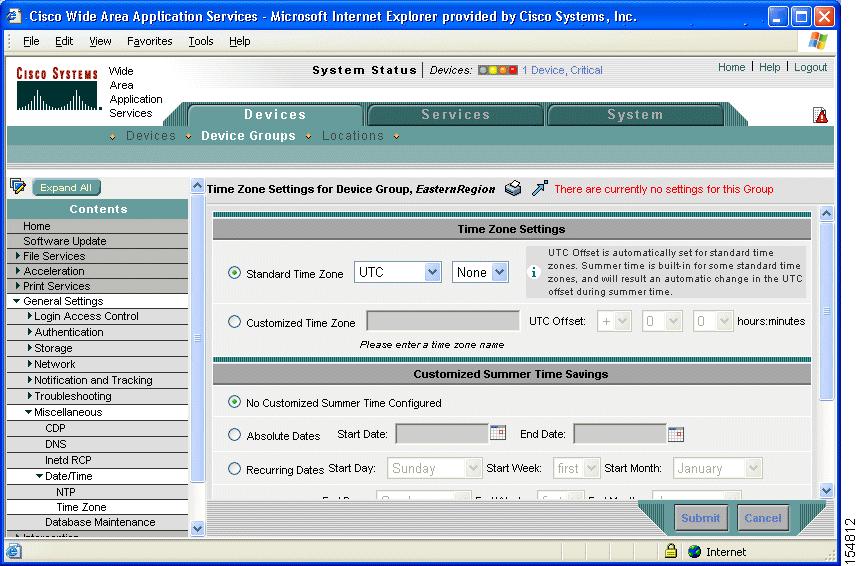Click the Home link in the header
The height and width of the screenshot is (566, 858).
tap(731, 67)
